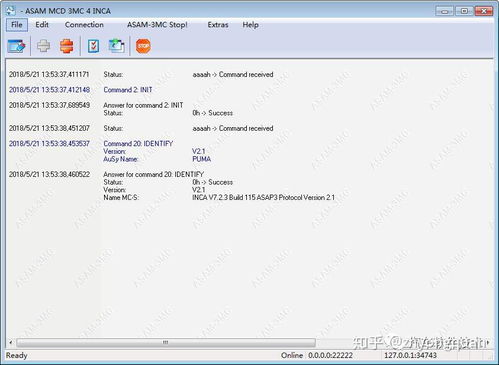Click the timestamp 2018/5/21 13:53:38,460522
This screenshot has height=365, width=499.
coord(49,174)
